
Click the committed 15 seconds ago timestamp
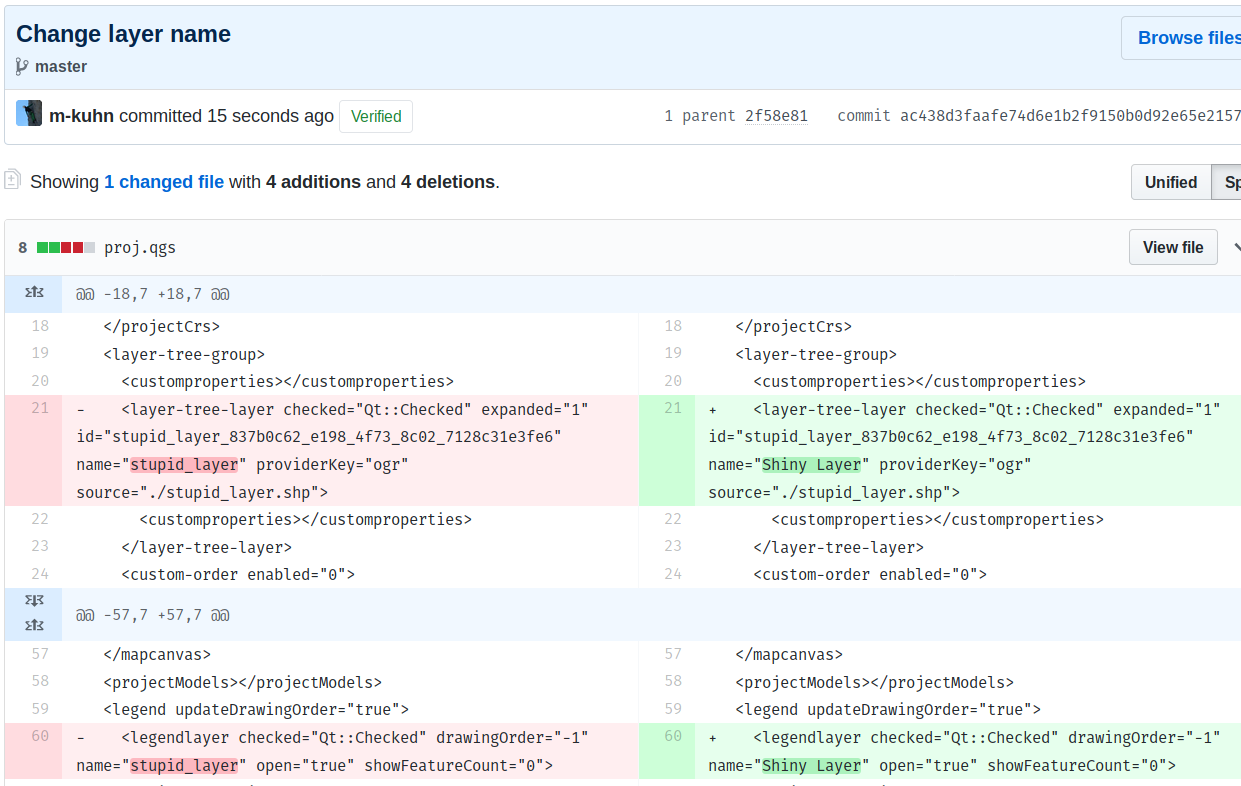226,116
